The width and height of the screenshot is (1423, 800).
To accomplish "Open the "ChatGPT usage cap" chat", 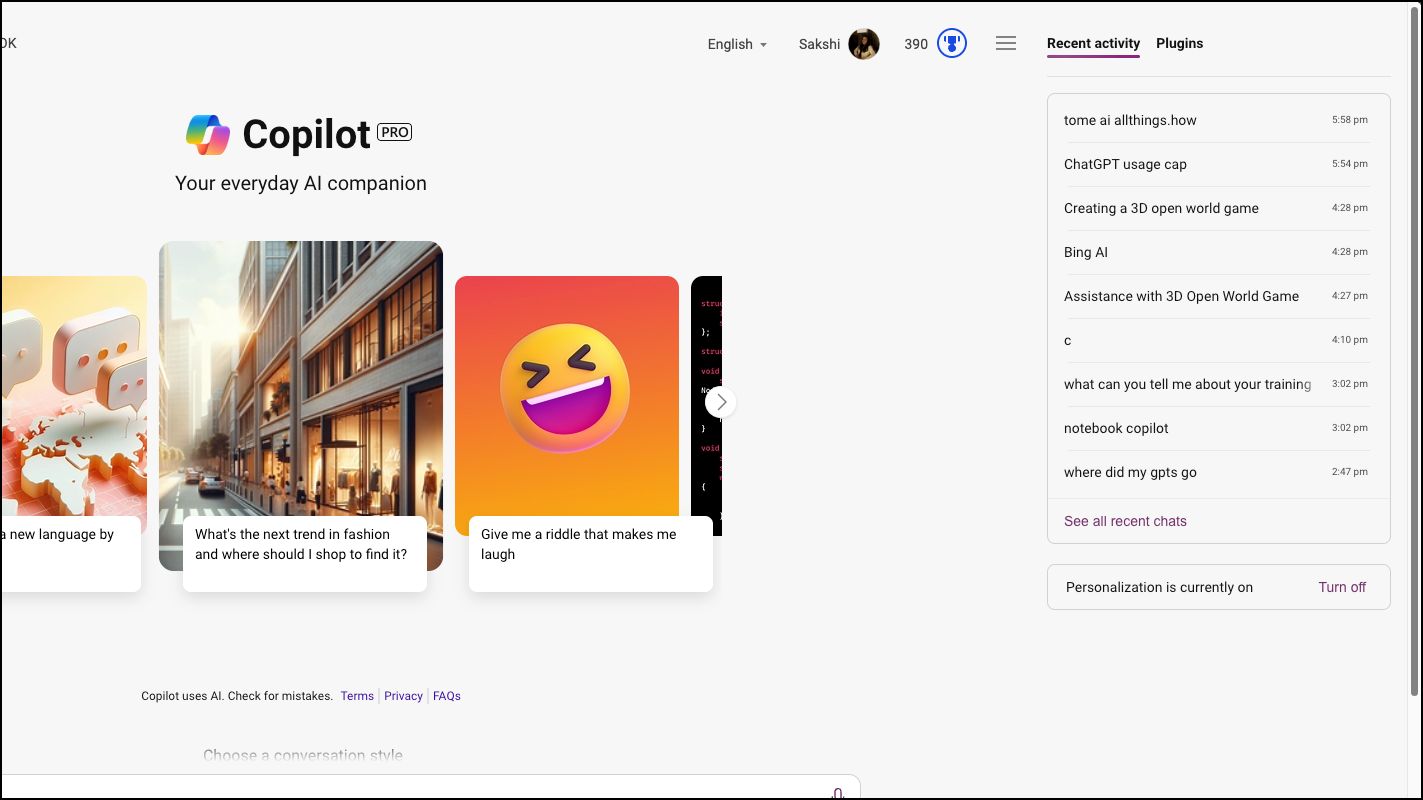I will pyautogui.click(x=1216, y=164).
